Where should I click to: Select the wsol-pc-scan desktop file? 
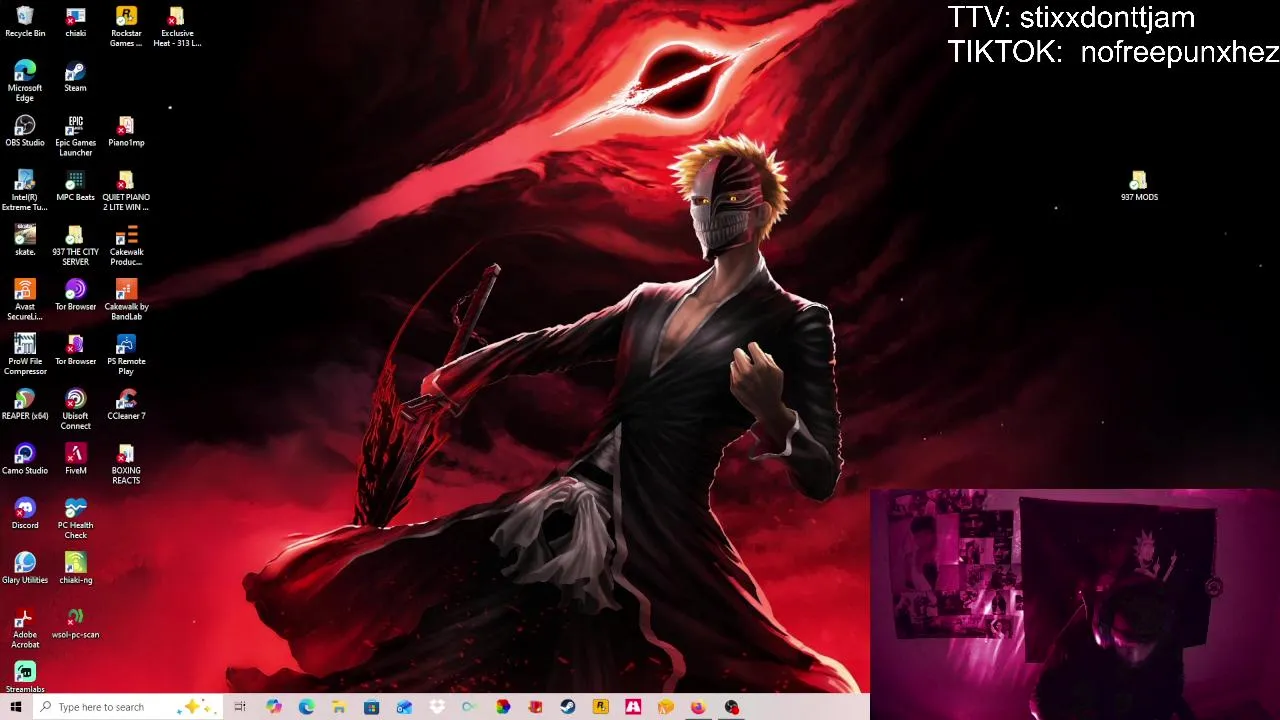[x=75, y=623]
